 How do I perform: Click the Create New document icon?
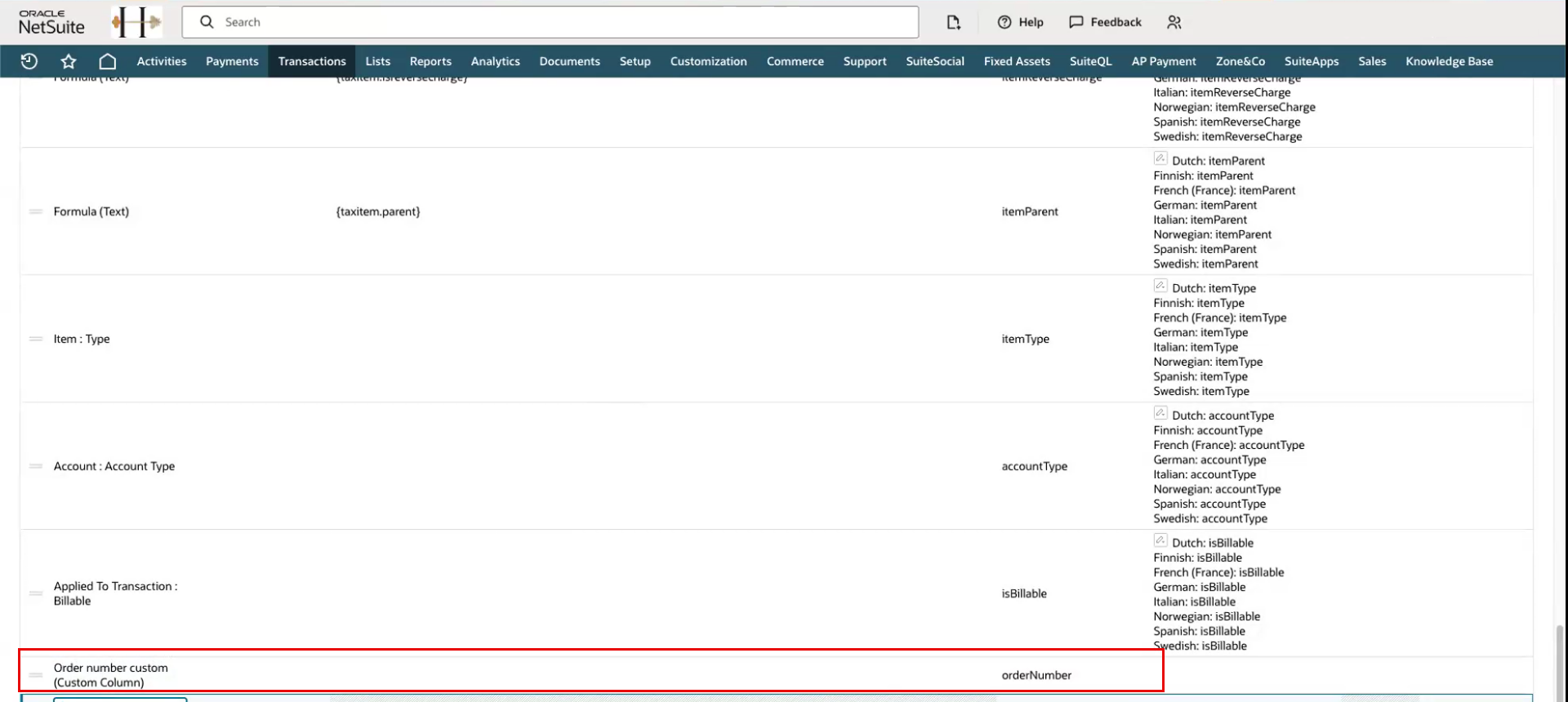pyautogui.click(x=953, y=22)
